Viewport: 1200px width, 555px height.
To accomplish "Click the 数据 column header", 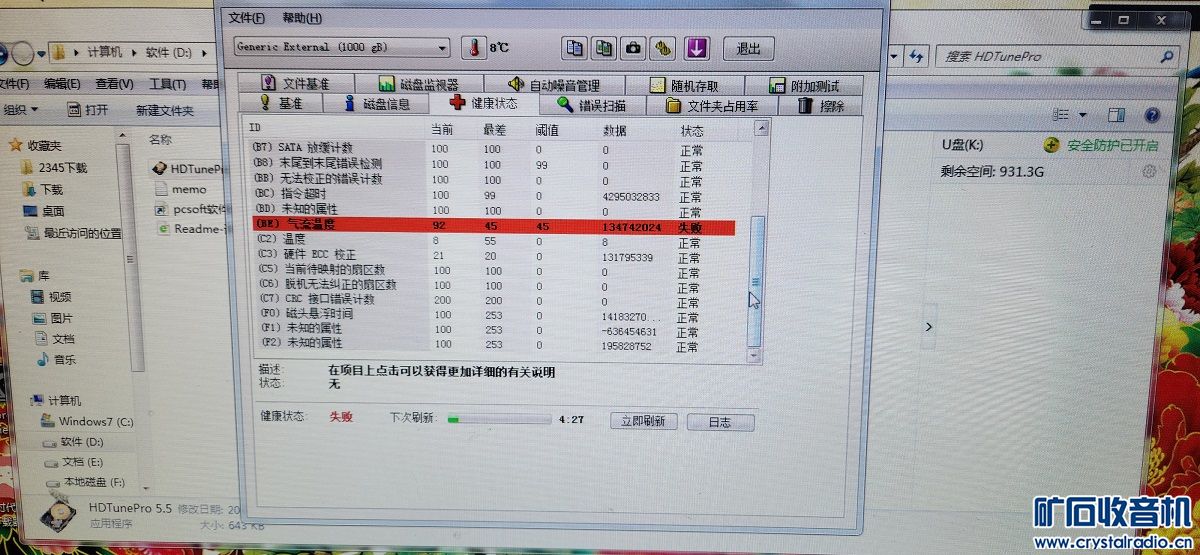I will tap(615, 131).
